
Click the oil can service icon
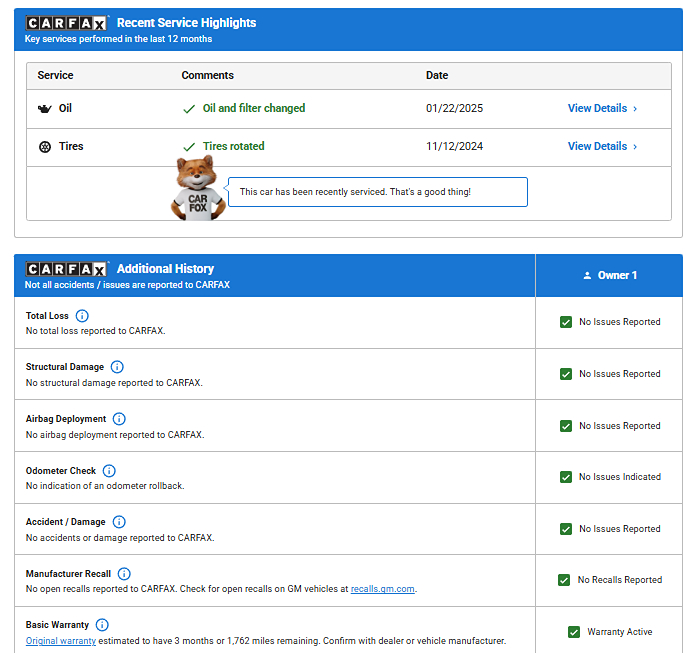(x=45, y=108)
